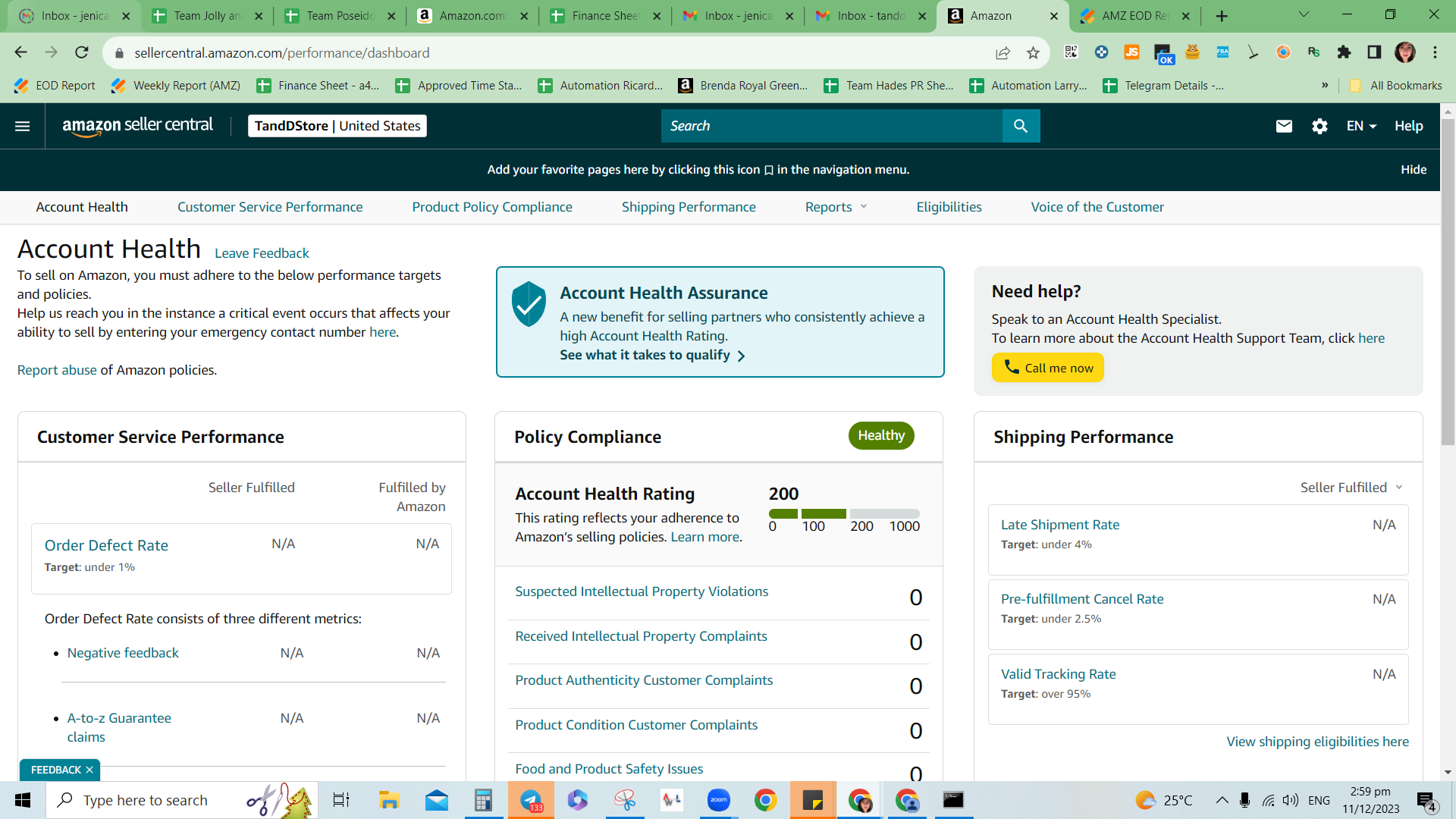Image resolution: width=1456 pixels, height=819 pixels.
Task: Open Negative feedback metric link
Action: coord(123,653)
